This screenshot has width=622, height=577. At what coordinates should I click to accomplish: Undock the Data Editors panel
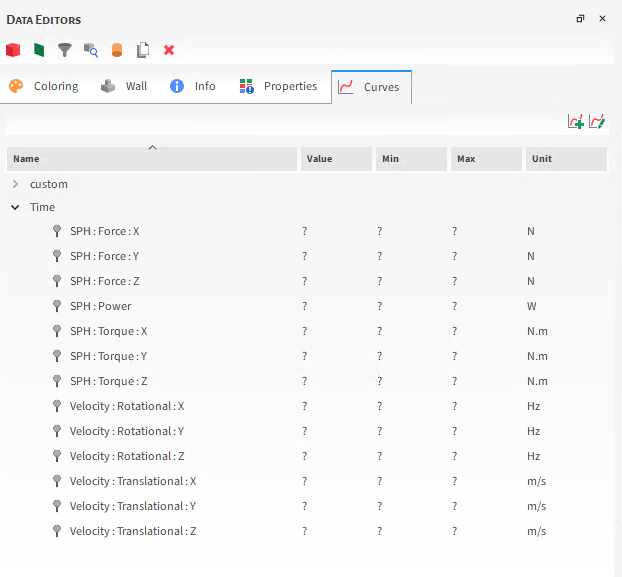click(x=580, y=19)
